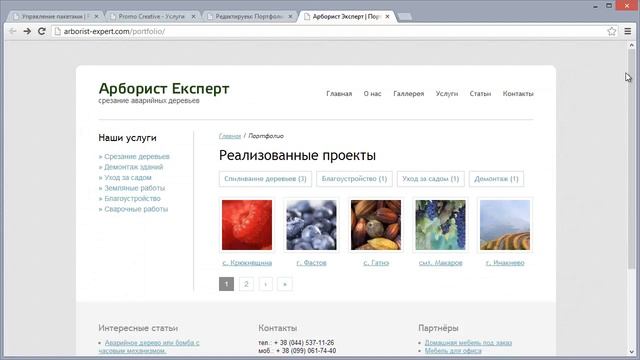Open the Услуги menu item

coord(447,93)
